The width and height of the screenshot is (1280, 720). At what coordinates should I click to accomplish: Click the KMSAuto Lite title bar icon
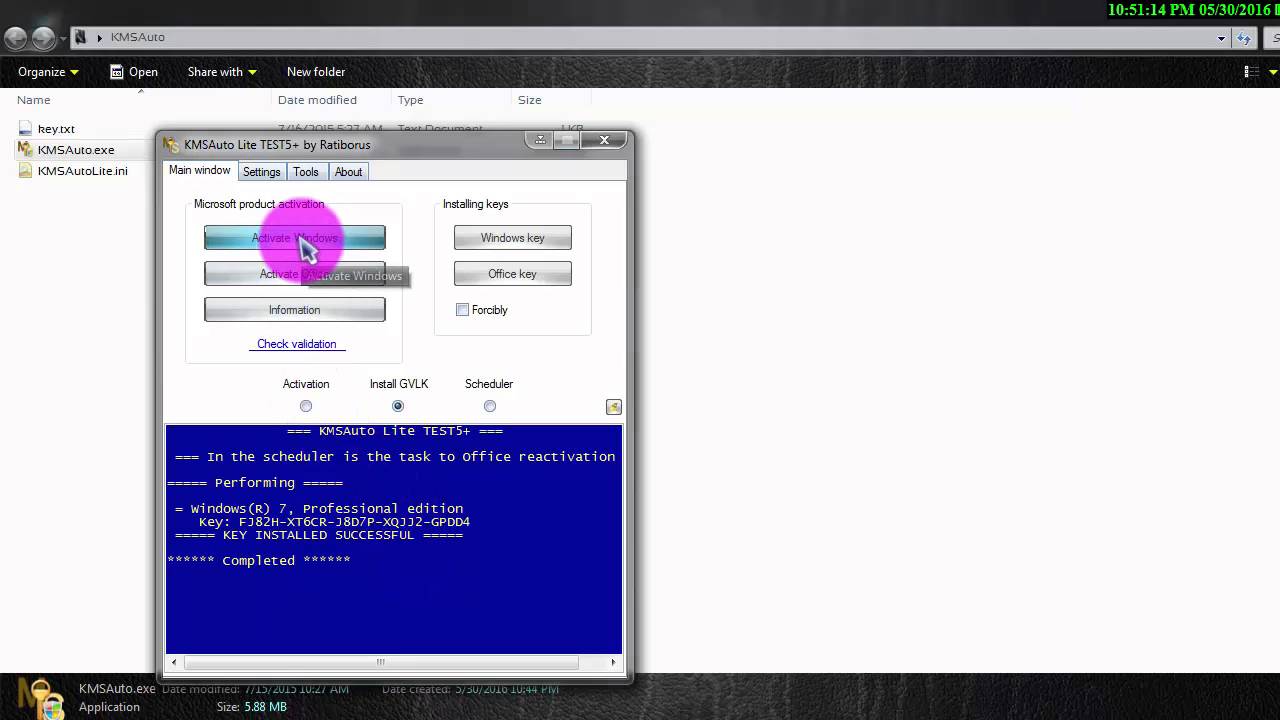point(171,144)
